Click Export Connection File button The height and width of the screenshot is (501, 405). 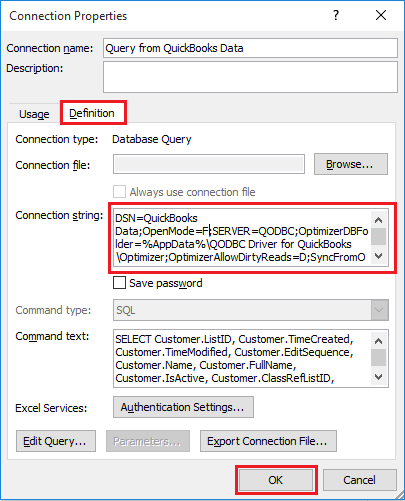[x=268, y=441]
